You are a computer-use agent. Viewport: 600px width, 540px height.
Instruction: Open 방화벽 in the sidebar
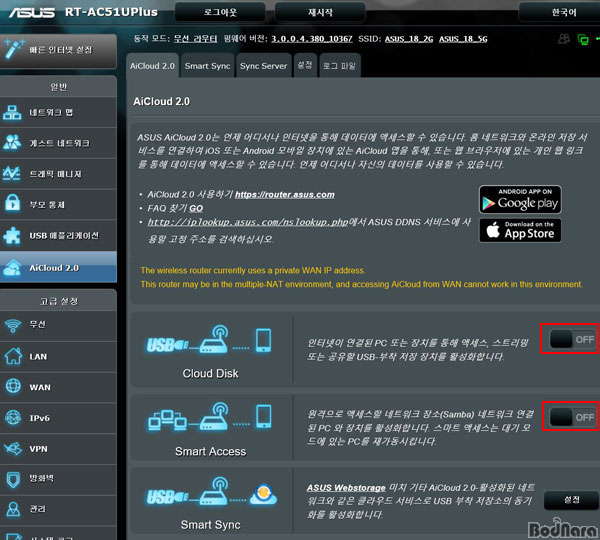58,479
